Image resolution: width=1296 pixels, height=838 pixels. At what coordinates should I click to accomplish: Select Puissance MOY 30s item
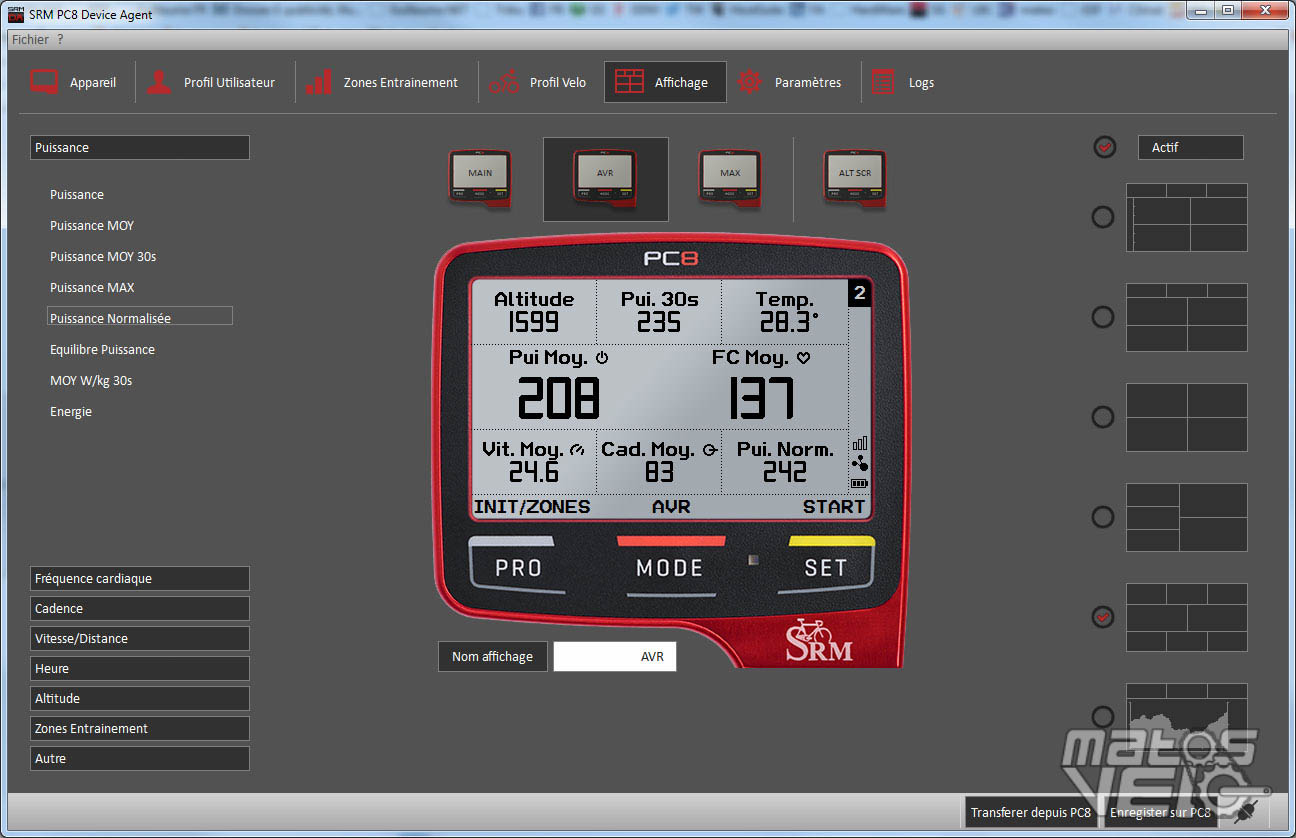click(x=103, y=256)
